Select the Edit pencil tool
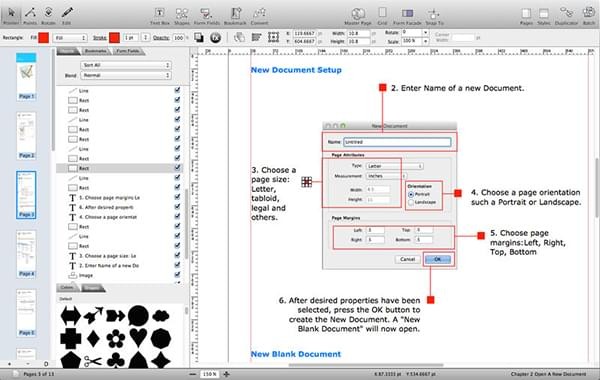This screenshot has height=380, width=600. pyautogui.click(x=67, y=15)
